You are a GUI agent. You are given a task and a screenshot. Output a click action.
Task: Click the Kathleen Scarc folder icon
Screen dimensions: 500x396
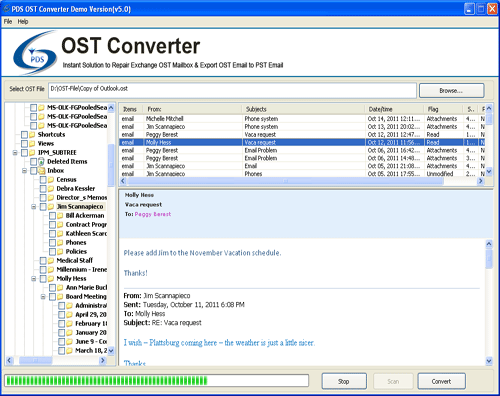60,234
